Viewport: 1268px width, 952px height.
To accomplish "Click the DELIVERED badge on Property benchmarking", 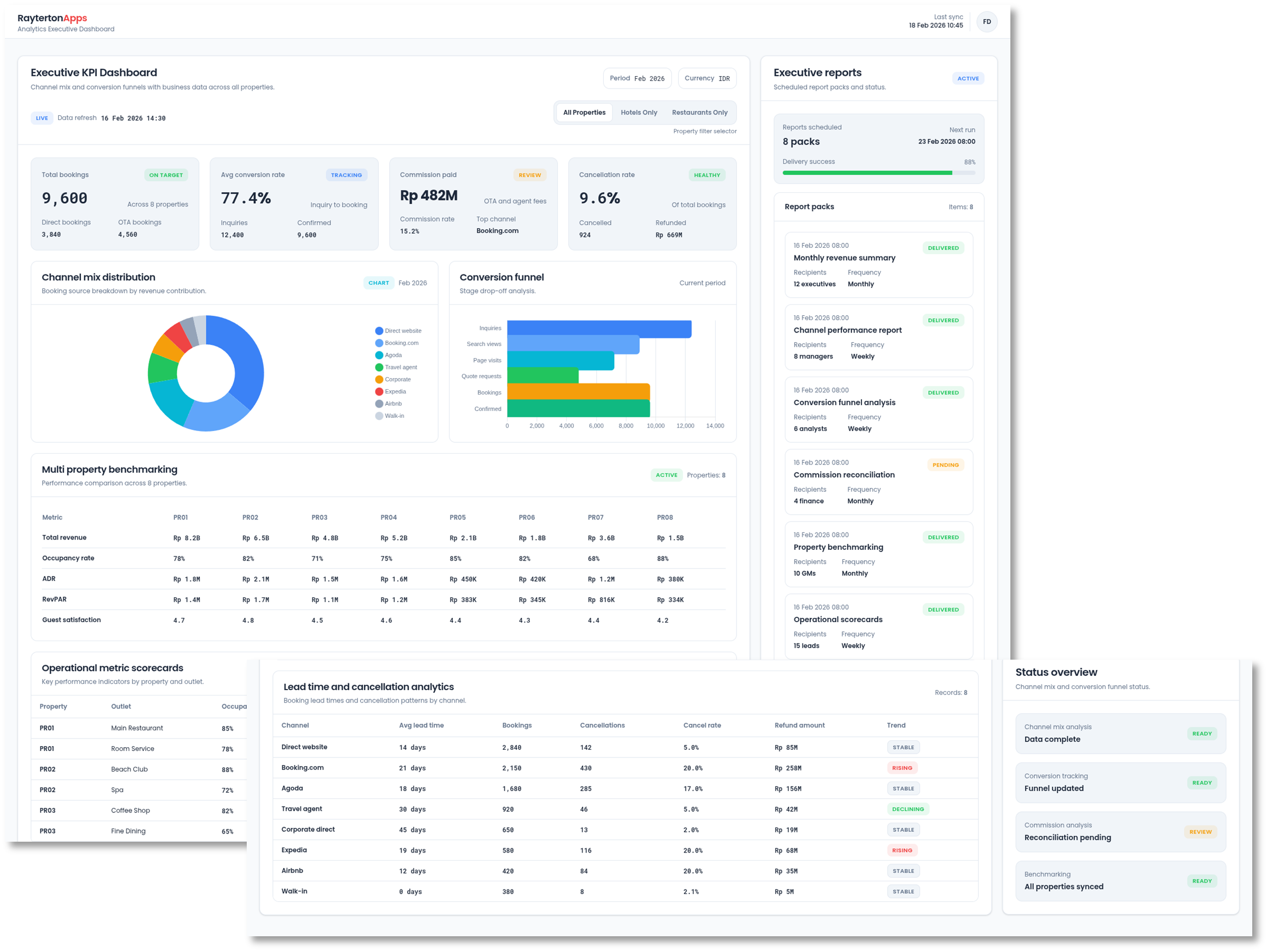I will tap(944, 537).
